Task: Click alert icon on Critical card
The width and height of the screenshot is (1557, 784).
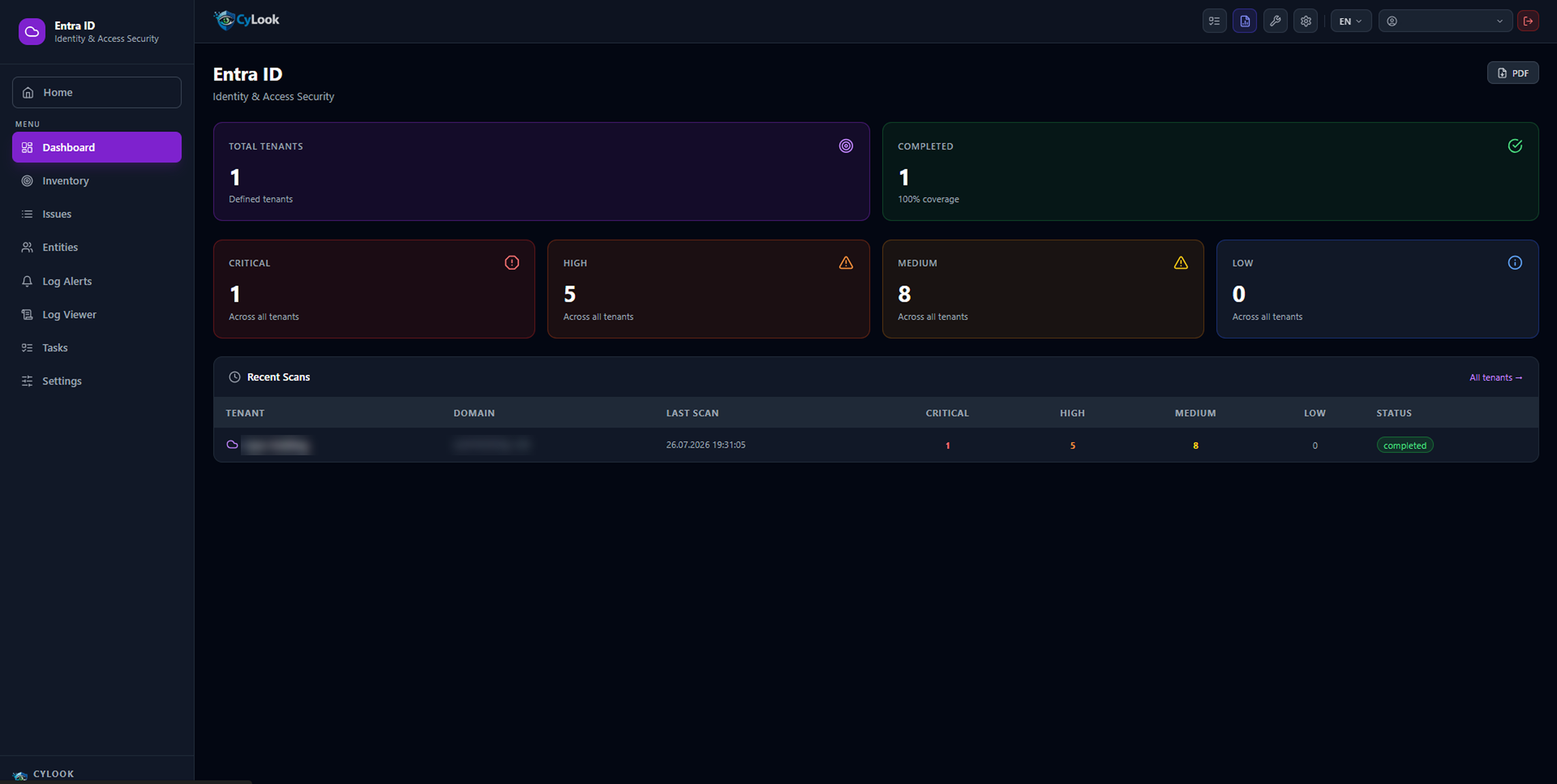Action: [x=511, y=262]
